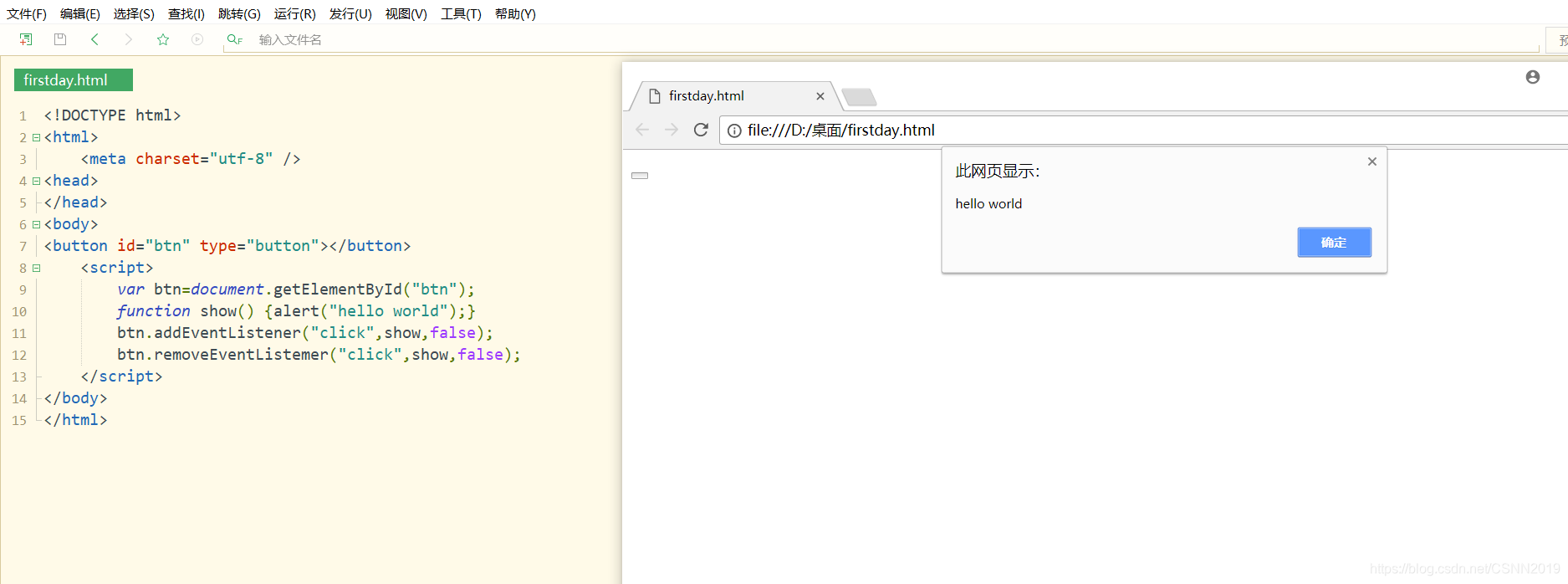Image resolution: width=1568 pixels, height=584 pixels.
Task: Click the removeEventListemer code line
Action: pyautogui.click(x=319, y=355)
